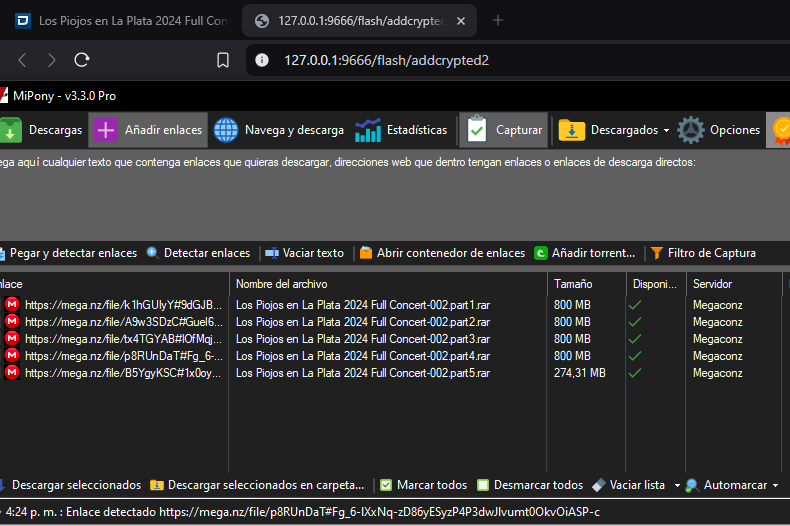The image size is (790, 526).
Task: Open the Descargas section
Action: (x=41, y=130)
